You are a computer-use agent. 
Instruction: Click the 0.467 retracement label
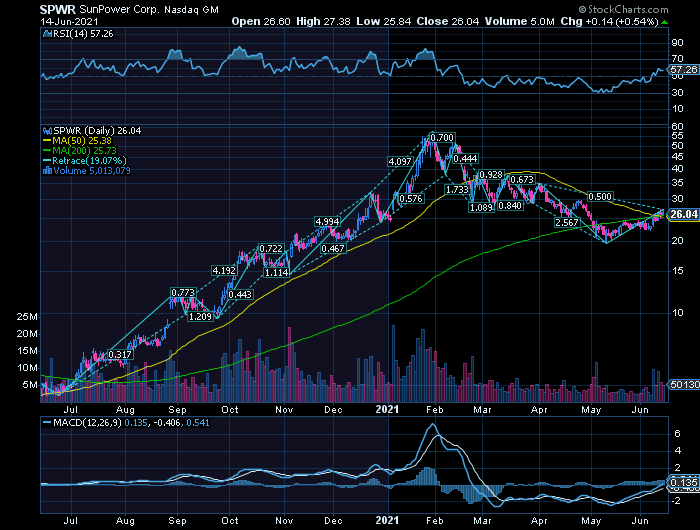pyautogui.click(x=333, y=249)
